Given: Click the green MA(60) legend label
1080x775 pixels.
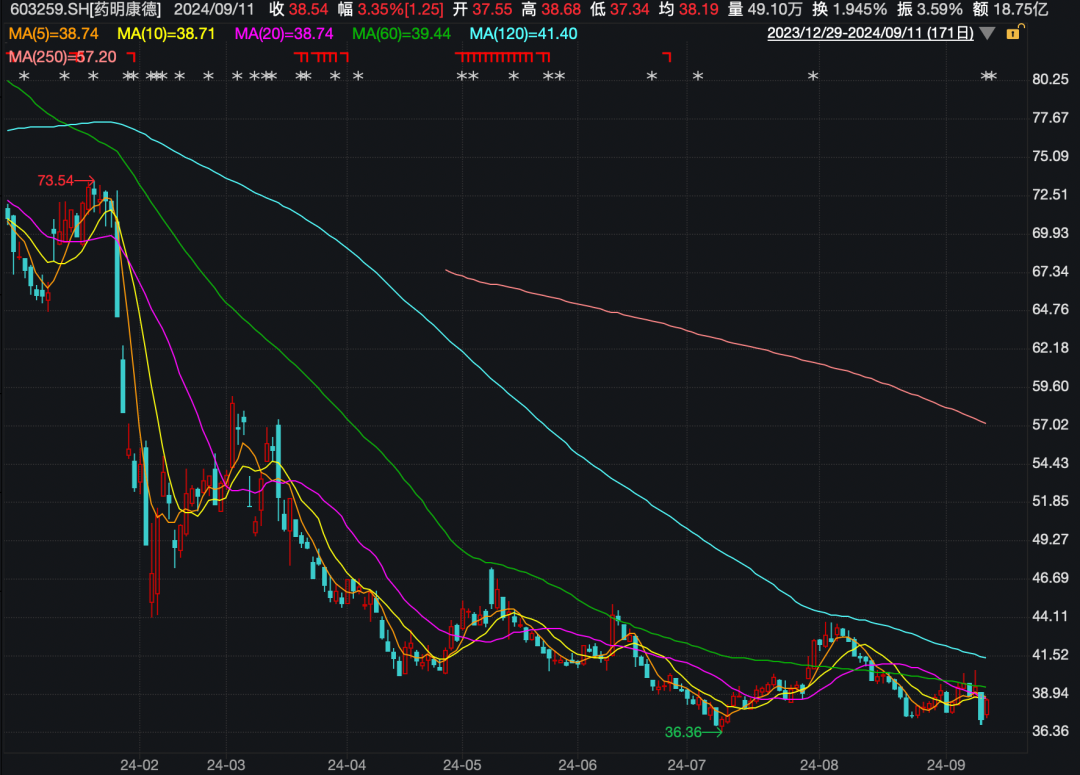Looking at the screenshot, I should [x=402, y=33].
